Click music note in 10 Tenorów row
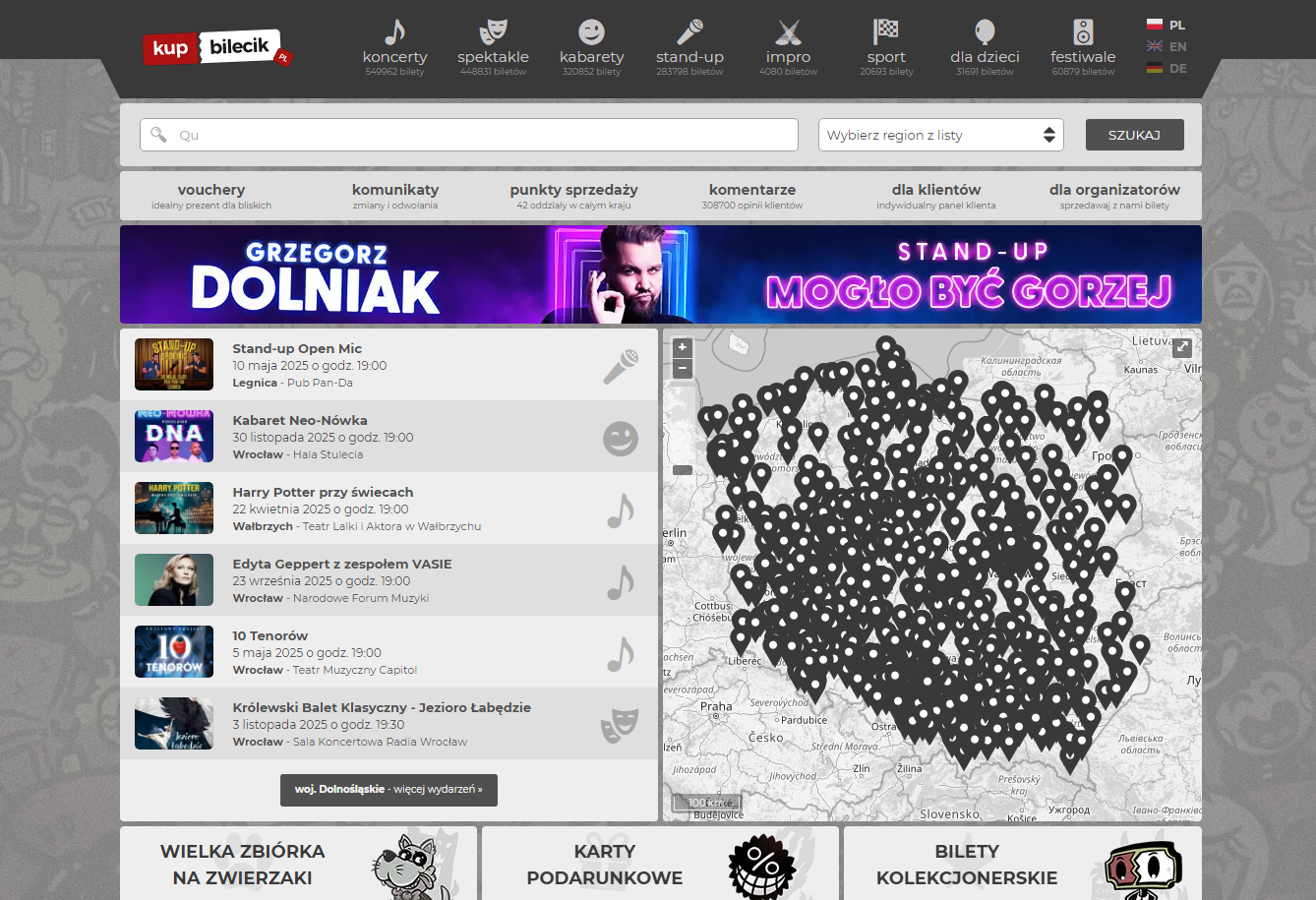 pos(621,654)
